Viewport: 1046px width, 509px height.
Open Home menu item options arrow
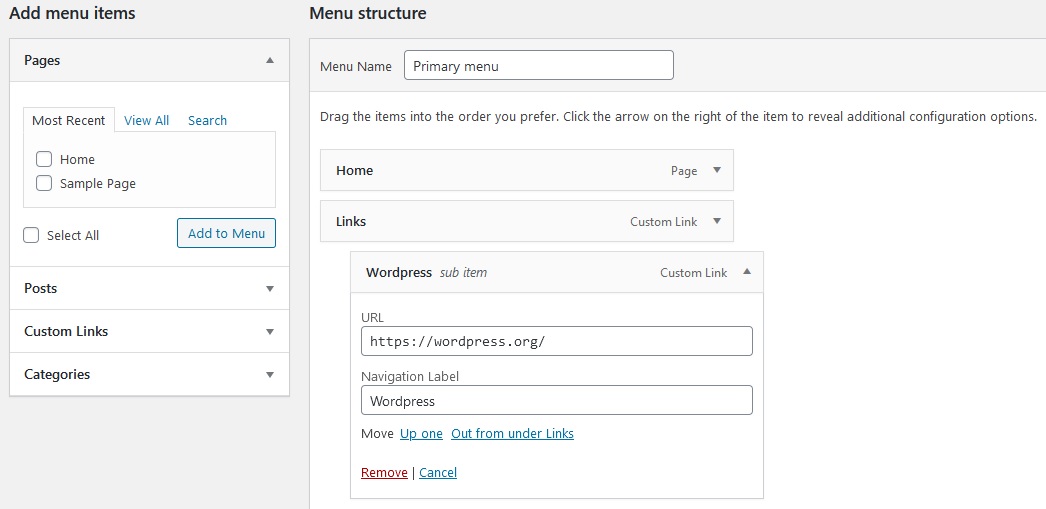click(x=716, y=170)
